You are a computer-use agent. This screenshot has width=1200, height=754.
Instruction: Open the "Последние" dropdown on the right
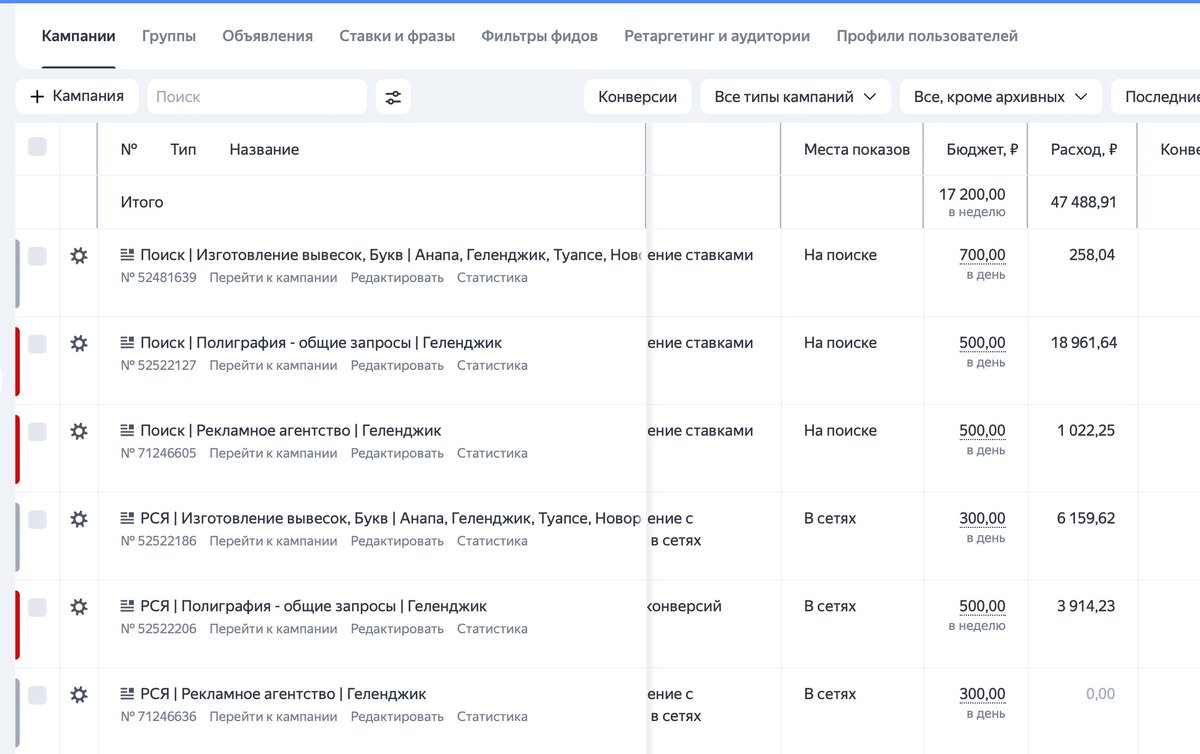[x=1166, y=96]
